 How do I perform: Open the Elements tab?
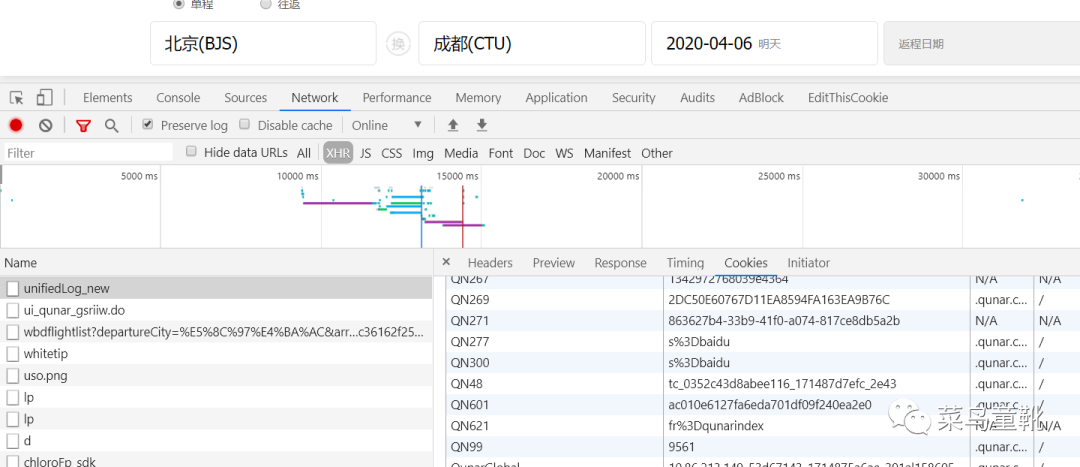107,98
